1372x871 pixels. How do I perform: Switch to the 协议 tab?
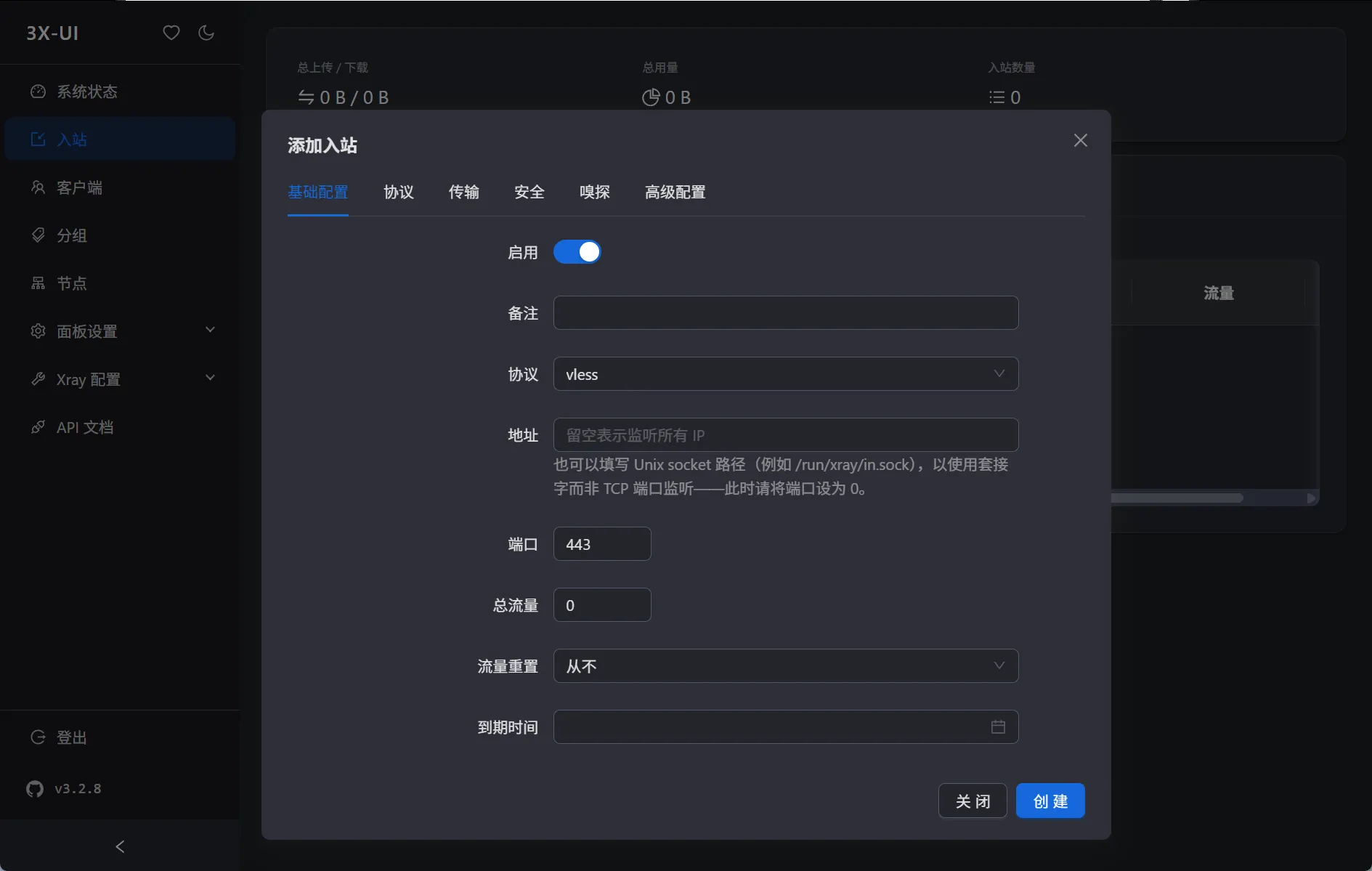[x=399, y=192]
